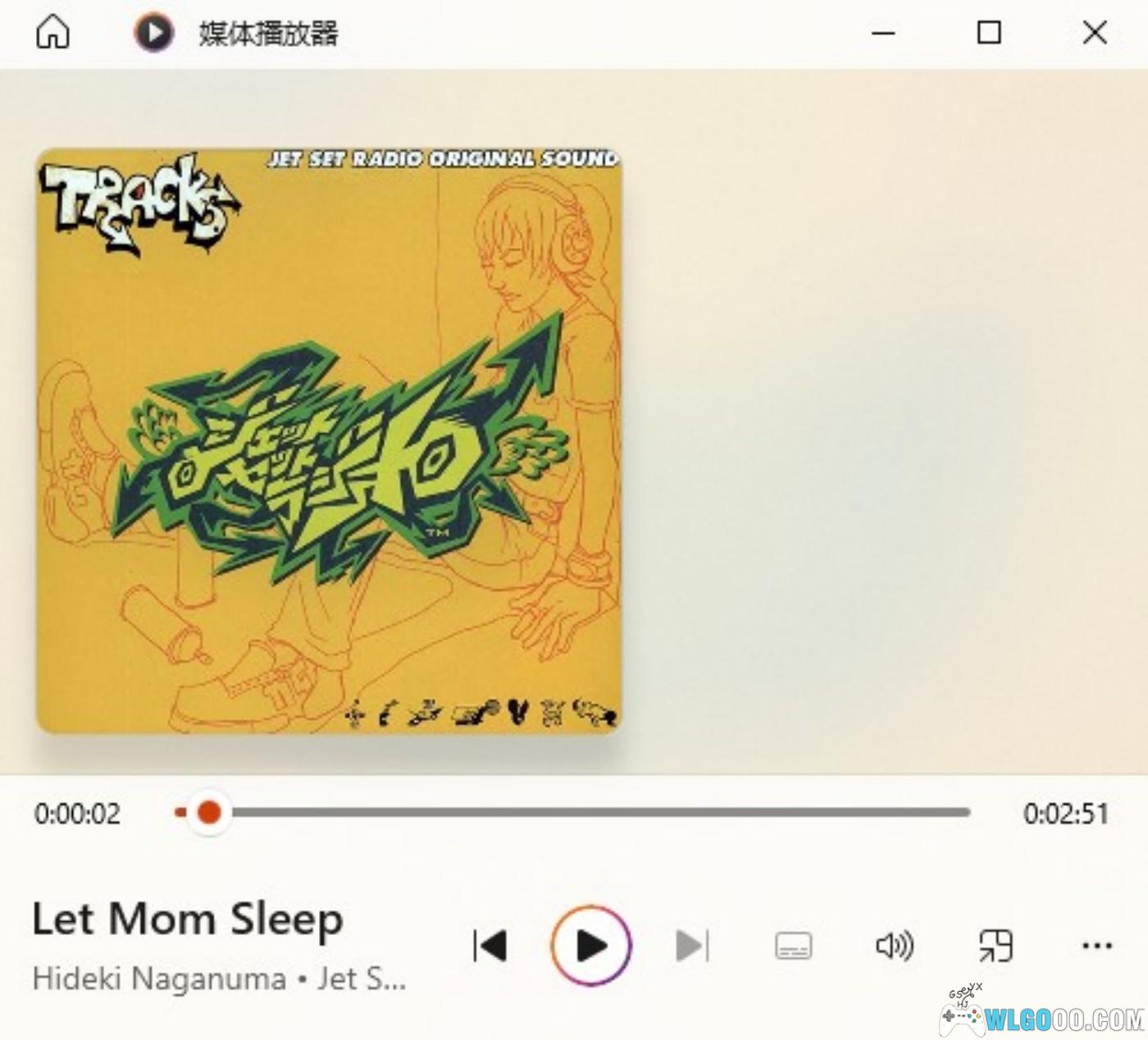Screen dimensions: 1148x1040
Task: Click the Jet Set Radio album artwork
Action: [329, 440]
